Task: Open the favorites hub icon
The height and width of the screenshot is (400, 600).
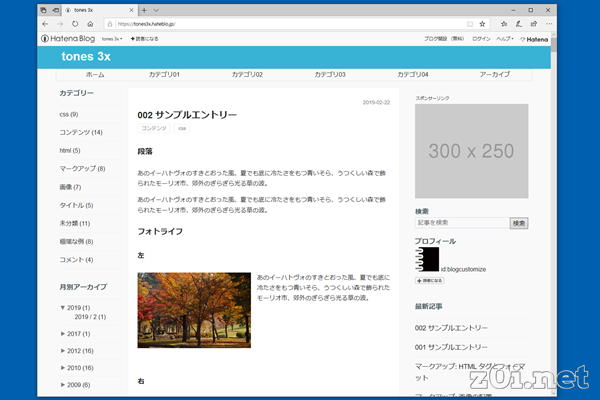Action: 504,24
